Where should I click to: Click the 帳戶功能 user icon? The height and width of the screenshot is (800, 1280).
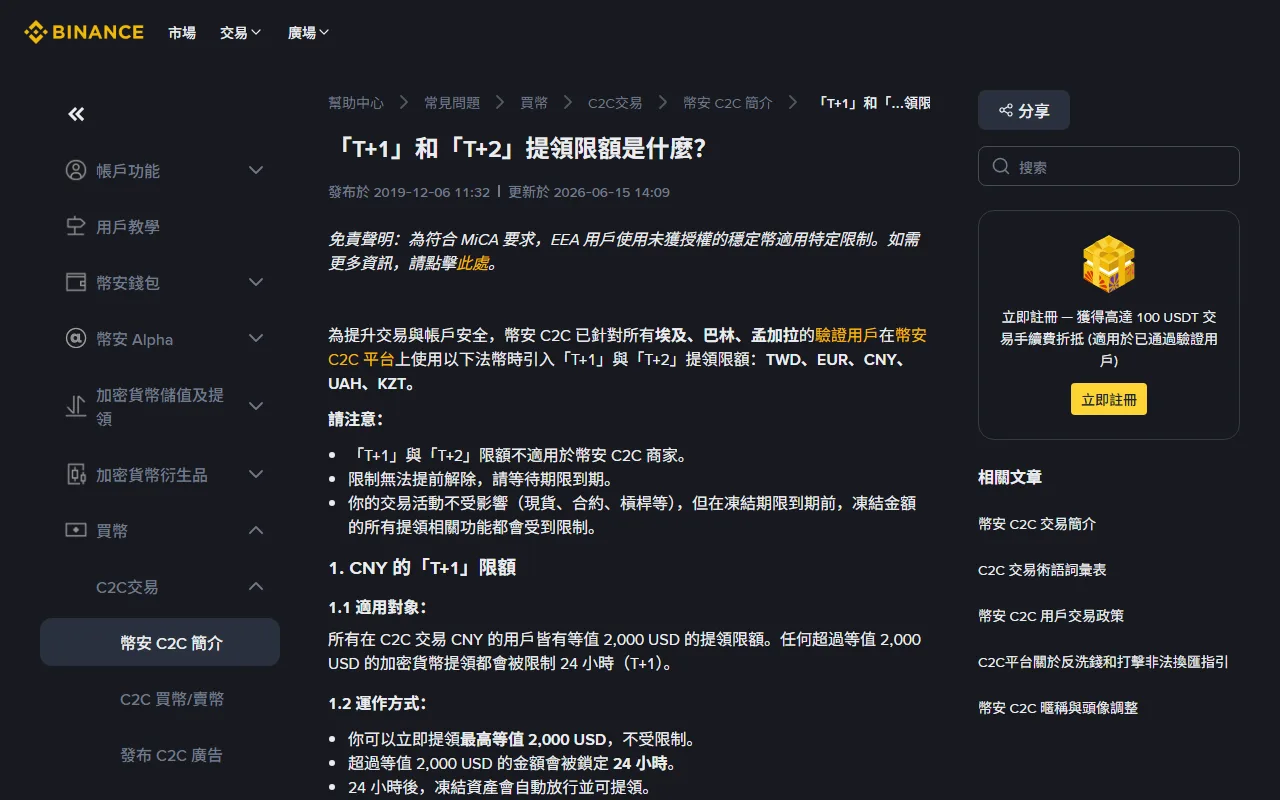pos(76,170)
